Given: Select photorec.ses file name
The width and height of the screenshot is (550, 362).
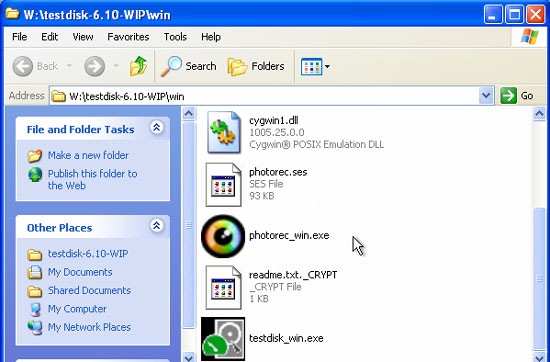Looking at the screenshot, I should pos(278,172).
